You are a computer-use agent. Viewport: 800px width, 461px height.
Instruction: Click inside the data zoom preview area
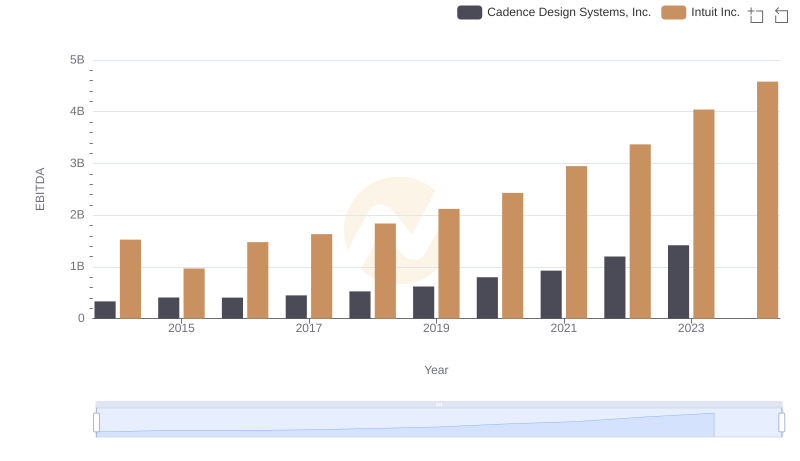click(439, 423)
